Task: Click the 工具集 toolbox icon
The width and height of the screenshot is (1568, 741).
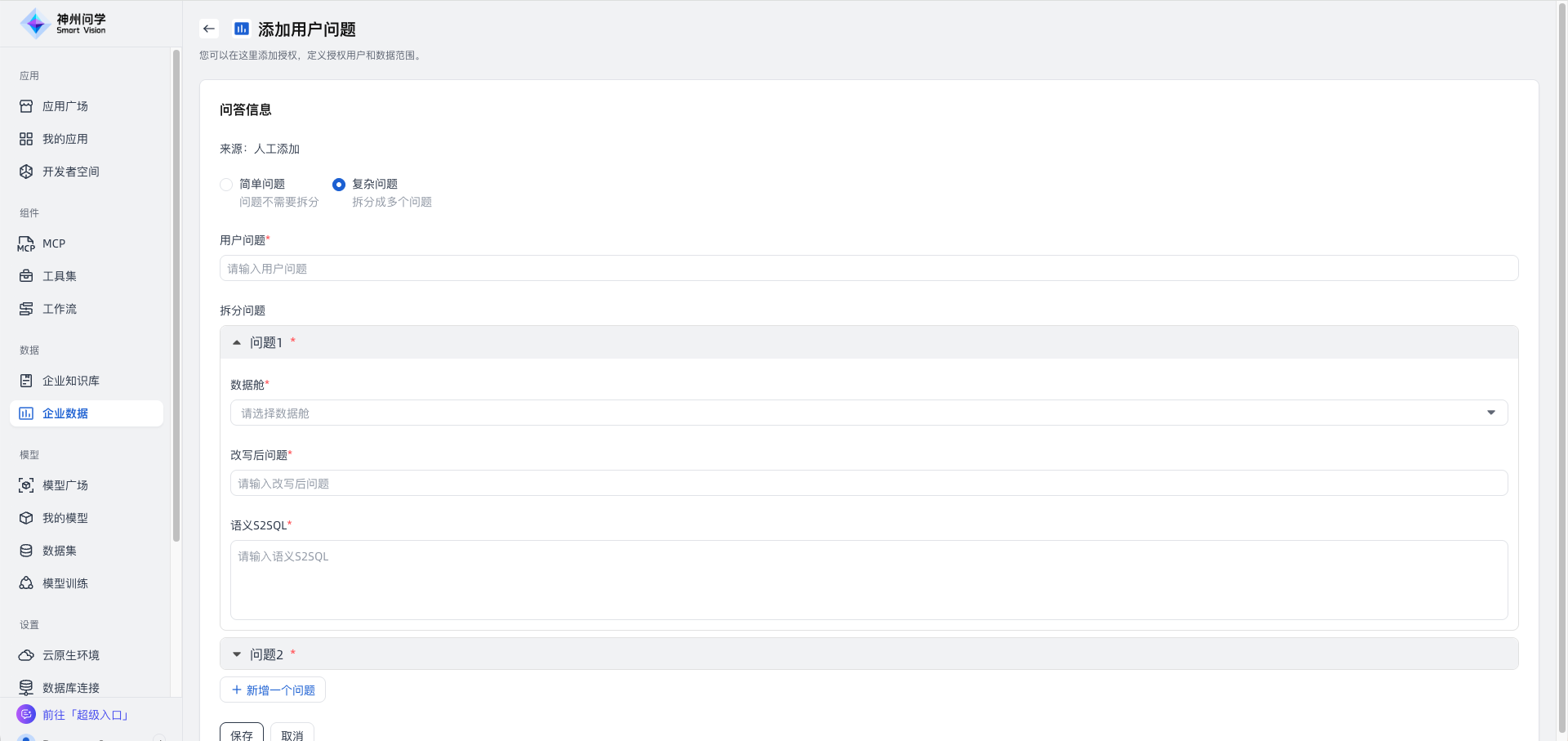Action: point(26,276)
